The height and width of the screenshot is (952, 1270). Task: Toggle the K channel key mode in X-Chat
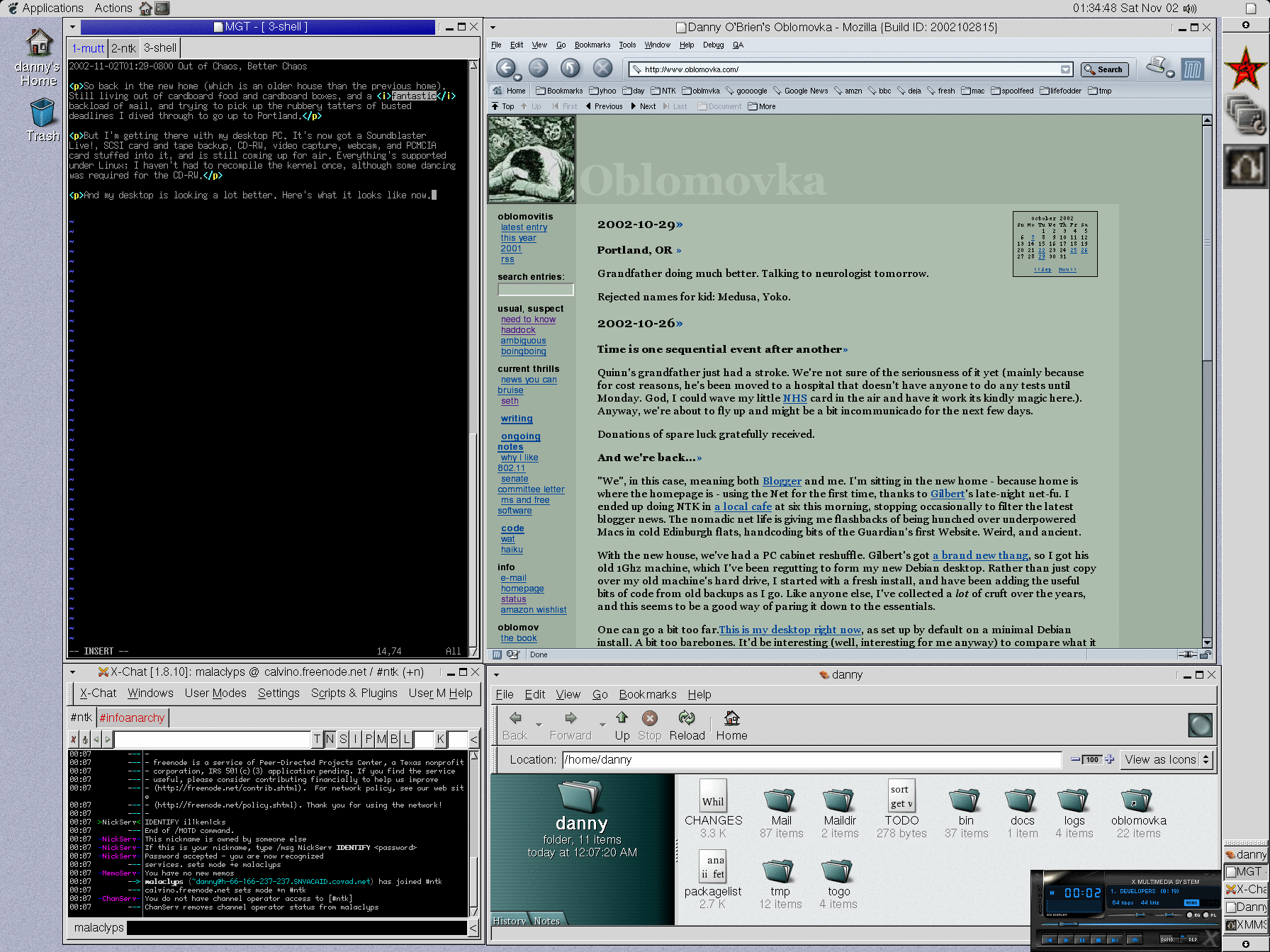click(x=440, y=739)
